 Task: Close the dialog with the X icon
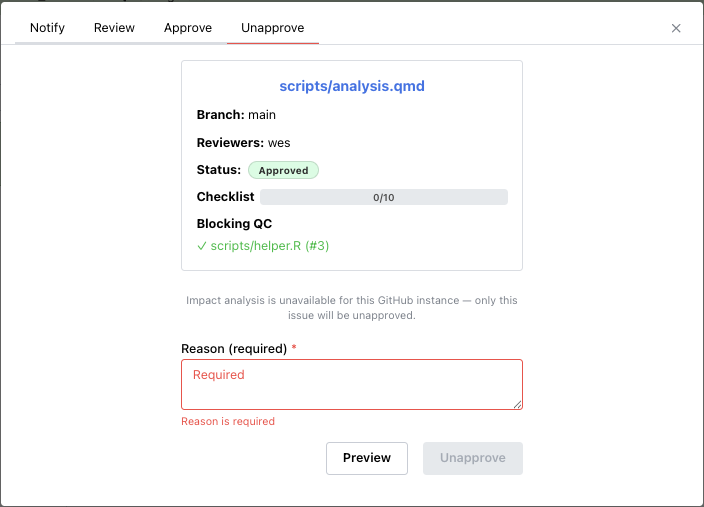pyautogui.click(x=676, y=28)
